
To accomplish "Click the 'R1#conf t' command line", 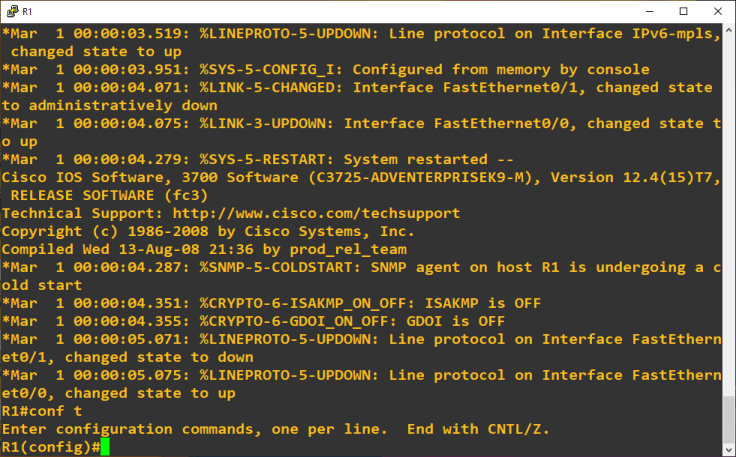I will pyautogui.click(x=38, y=411).
